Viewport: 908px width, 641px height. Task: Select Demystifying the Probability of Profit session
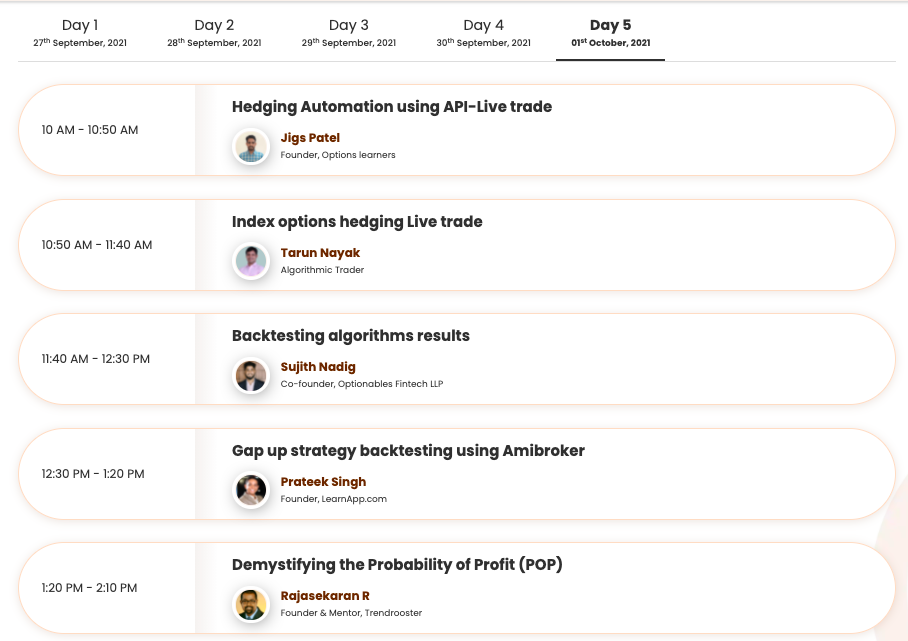click(x=397, y=565)
